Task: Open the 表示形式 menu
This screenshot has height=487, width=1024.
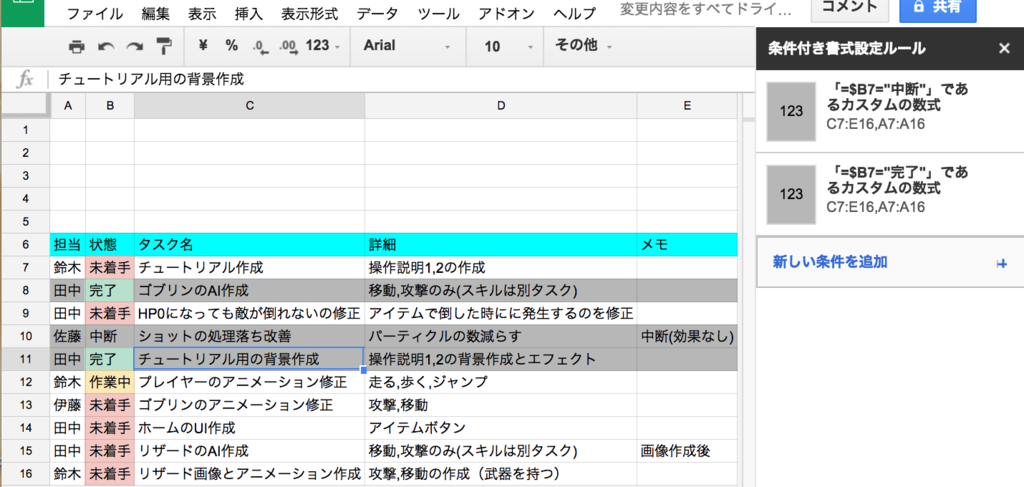Action: 310,13
